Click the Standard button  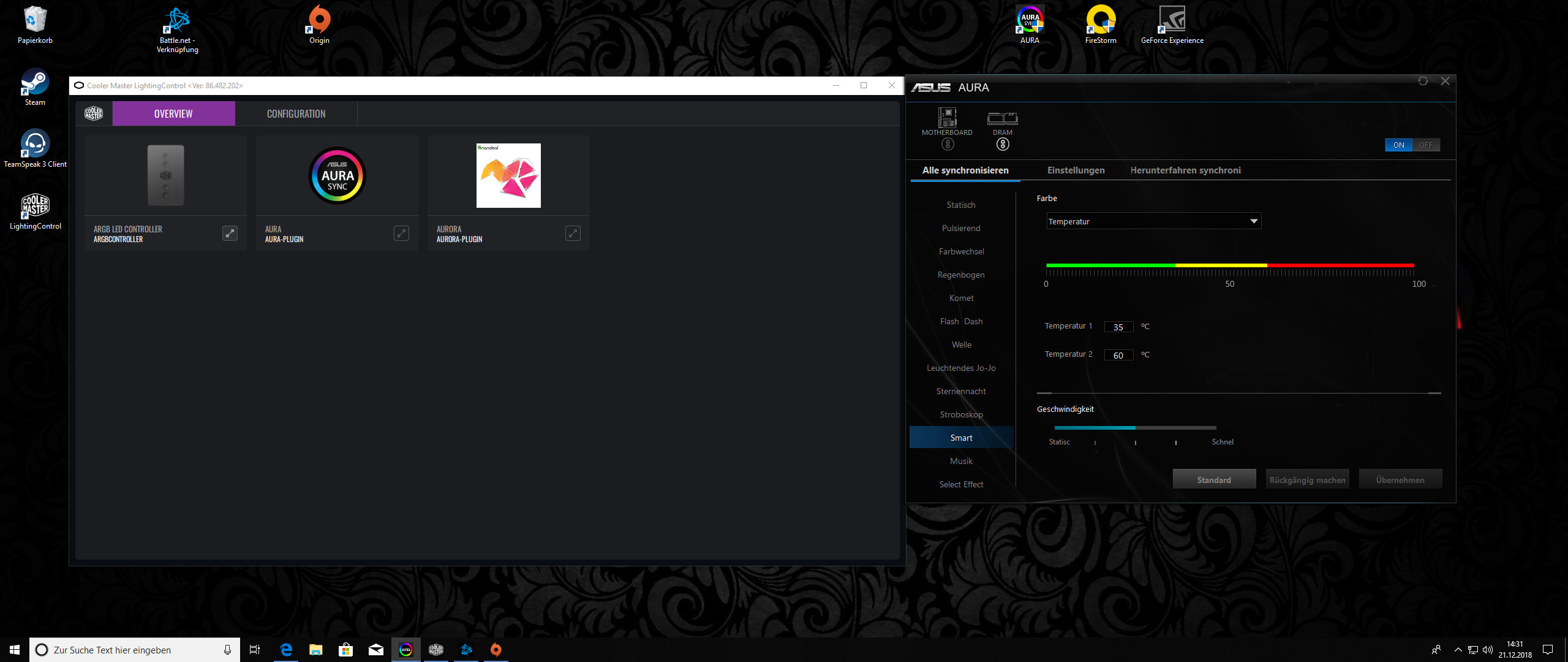click(x=1214, y=480)
